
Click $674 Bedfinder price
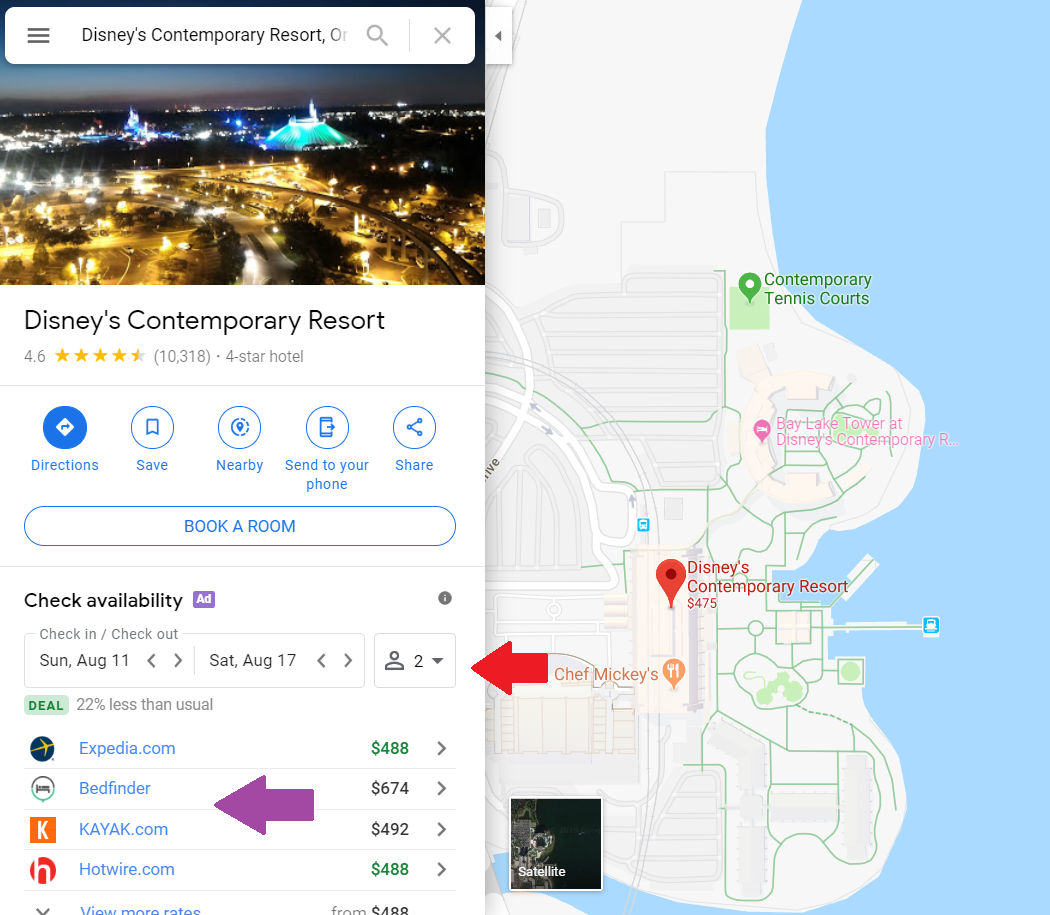pos(390,788)
